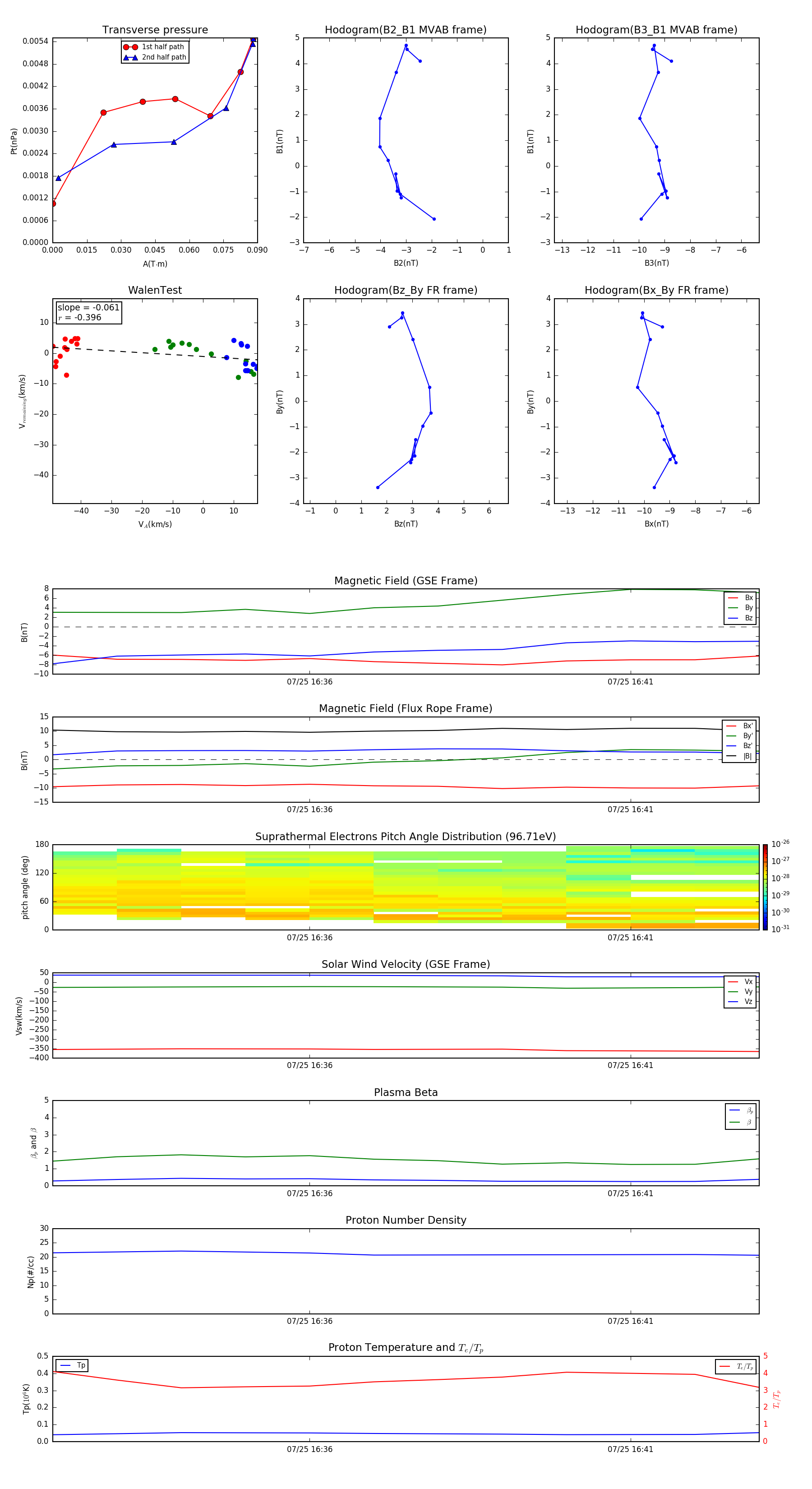Click the 'B2(nT)' x-axis label
Viewport: 812px width, 1489px height.
(406, 263)
